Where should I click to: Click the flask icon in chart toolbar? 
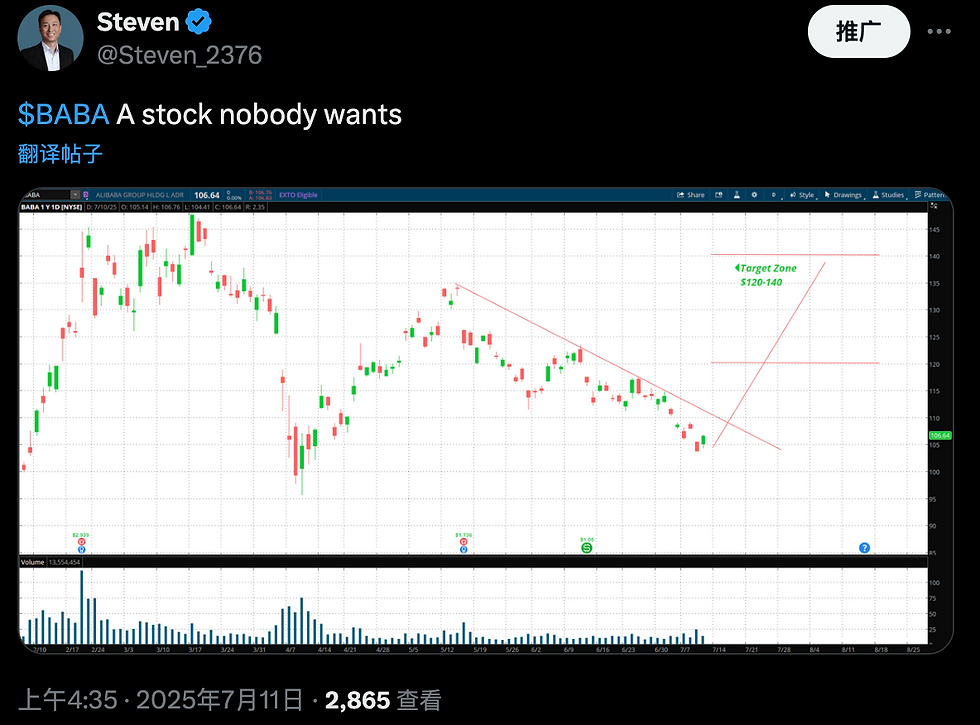coord(737,195)
